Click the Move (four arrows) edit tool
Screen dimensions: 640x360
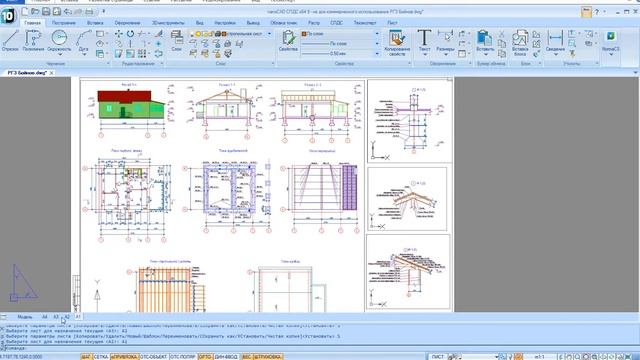pos(118,33)
